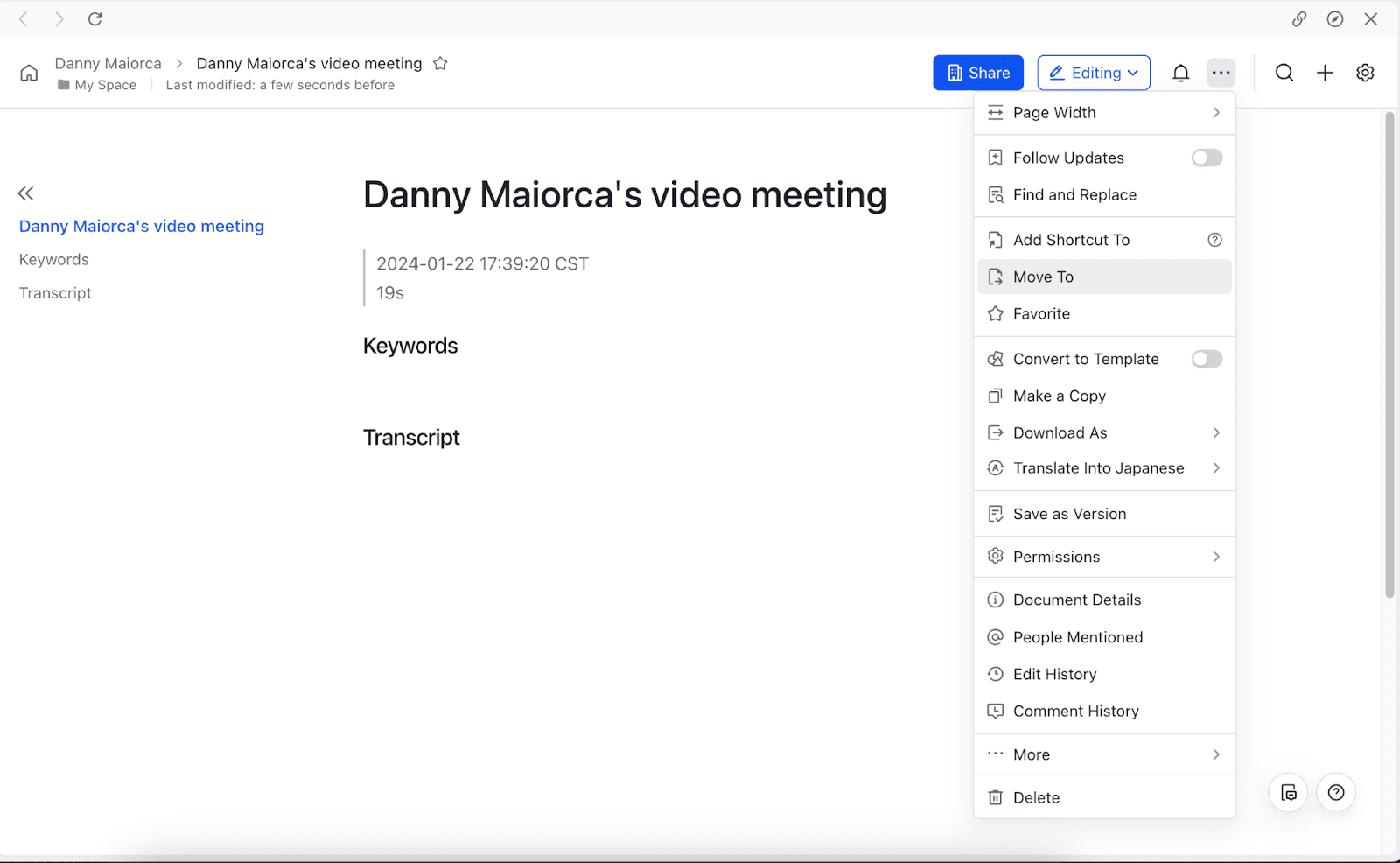Click the Permissions gear icon in menu
This screenshot has width=1400, height=863.
[995, 557]
